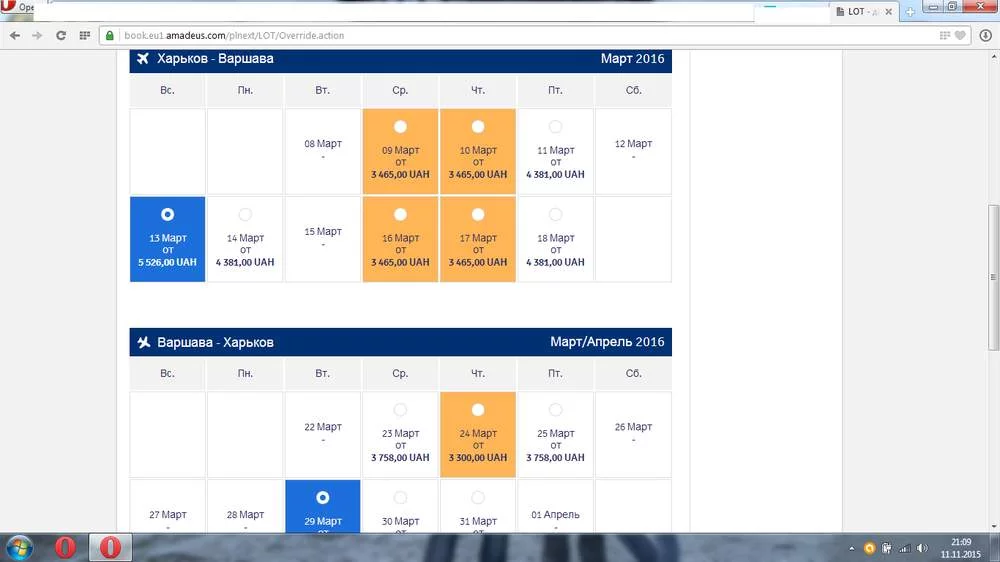This screenshot has width=1000, height=562.
Task: Open the active Opera taskbar button
Action: [110, 547]
